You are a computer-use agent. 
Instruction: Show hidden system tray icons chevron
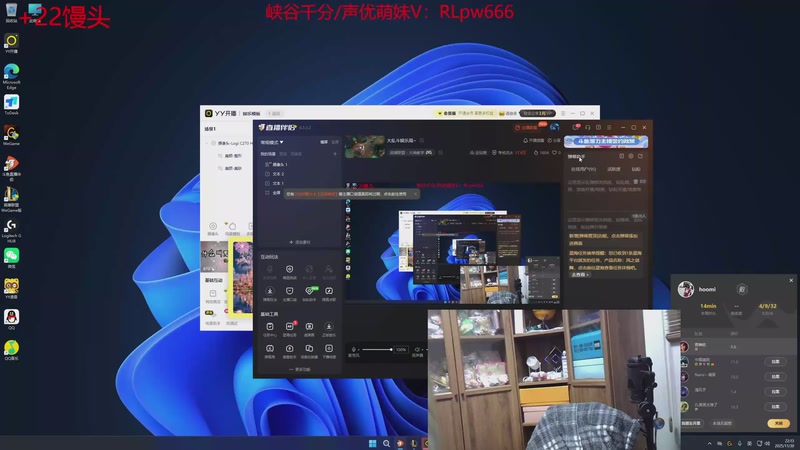tap(709, 443)
